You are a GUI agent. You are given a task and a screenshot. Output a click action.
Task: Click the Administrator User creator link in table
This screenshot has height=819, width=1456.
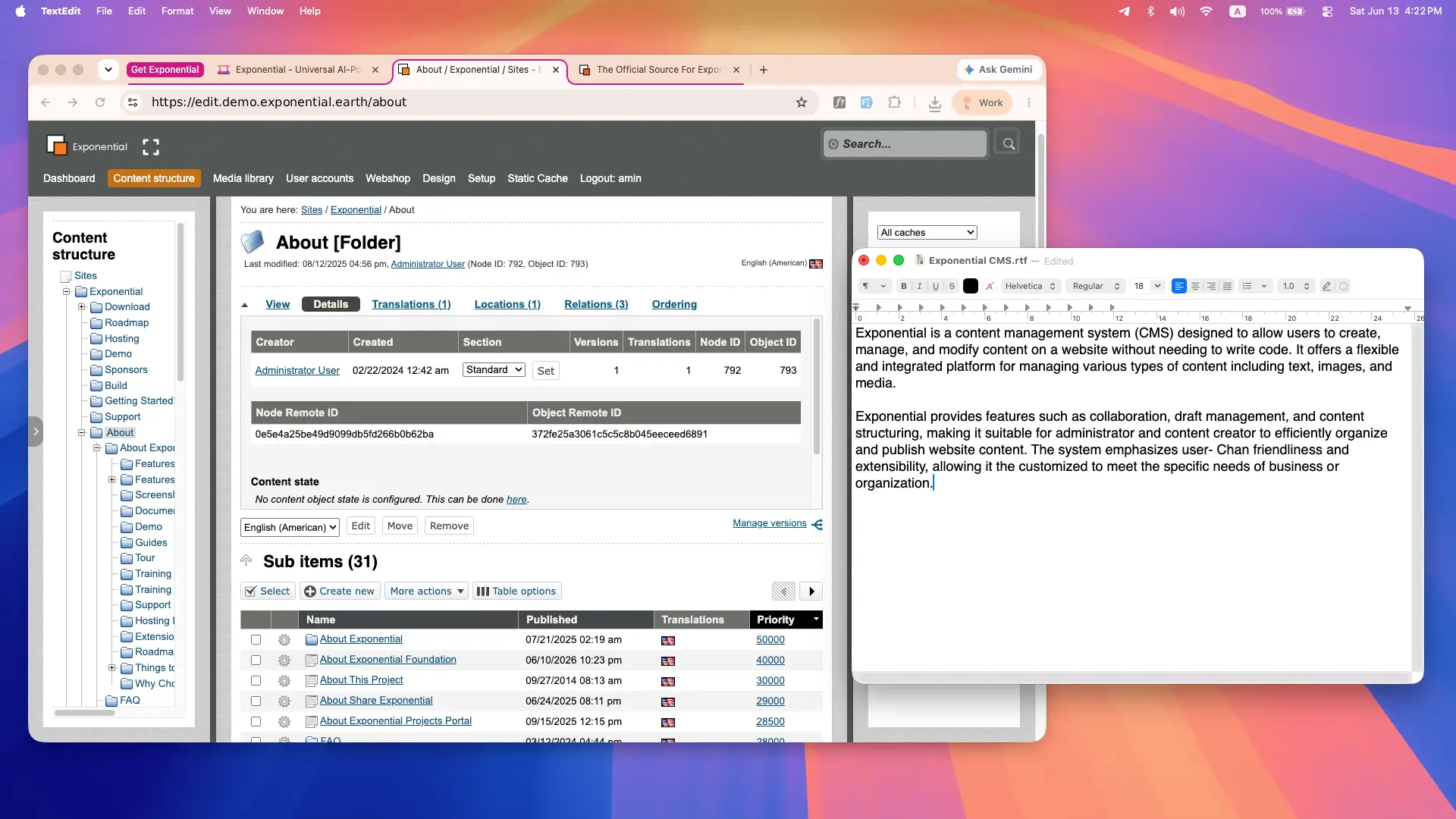297,371
